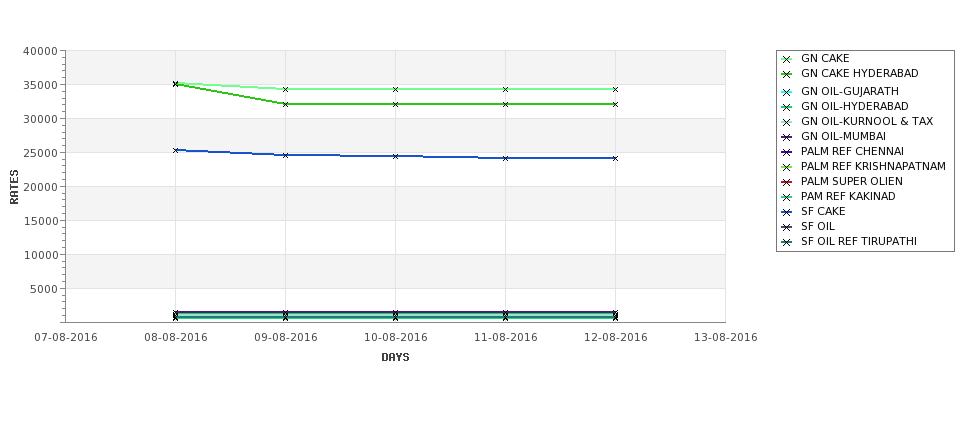Click the GN OIL-GUJARATH legend marker
Image resolution: width=975 pixels, height=429 pixels.
786,92
